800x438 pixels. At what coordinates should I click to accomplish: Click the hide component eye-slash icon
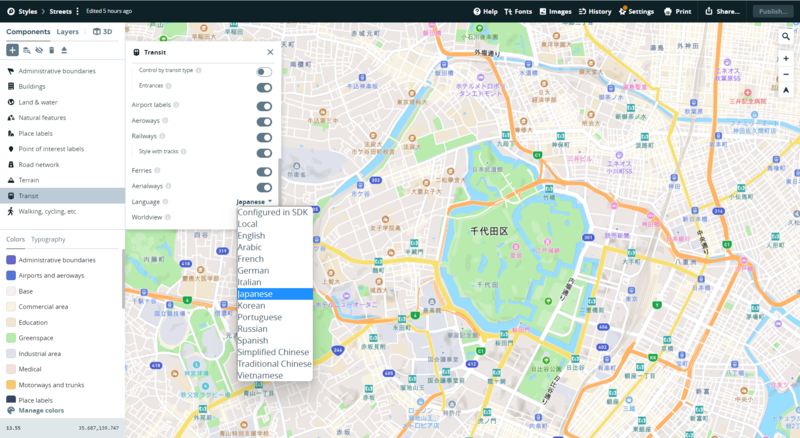pos(39,50)
